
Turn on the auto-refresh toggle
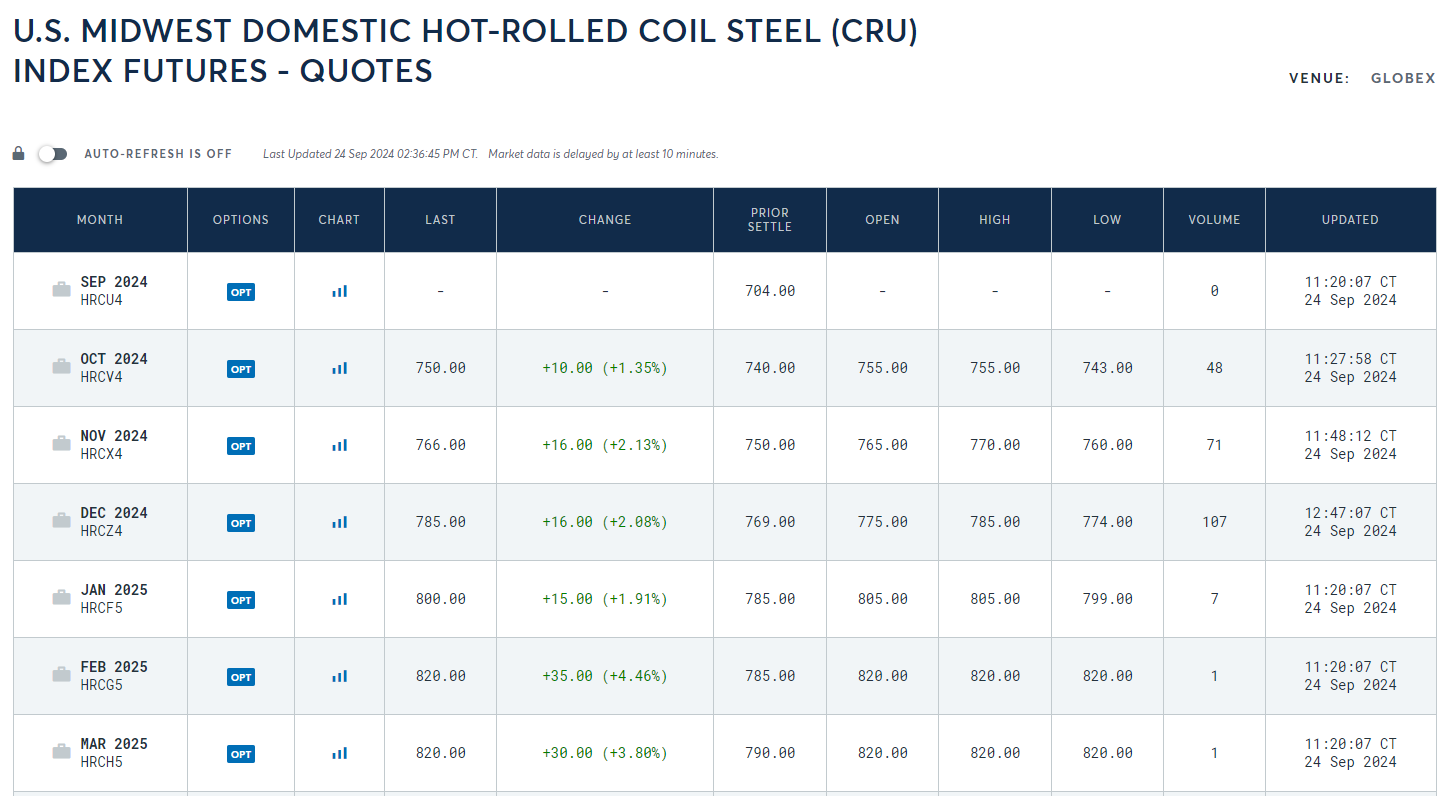click(52, 154)
